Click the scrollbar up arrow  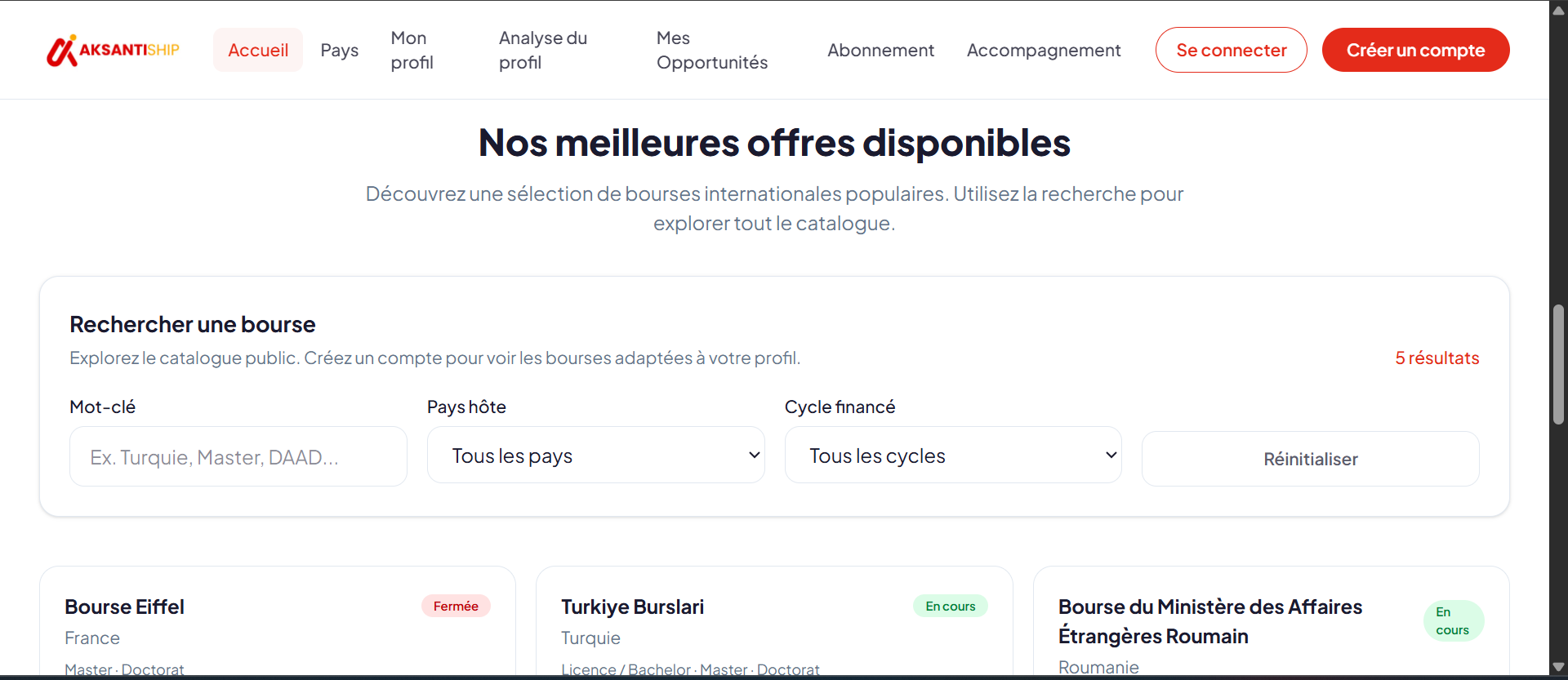click(1558, 10)
